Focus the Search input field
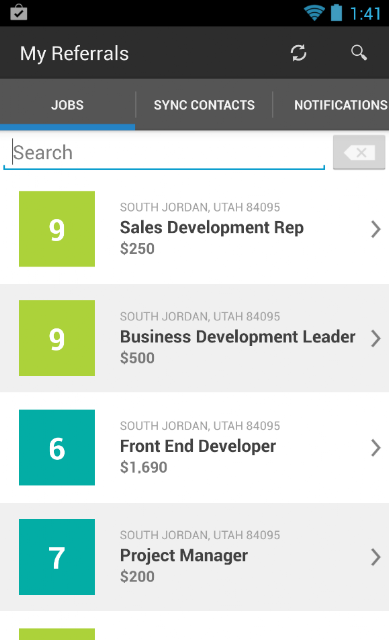 (164, 153)
